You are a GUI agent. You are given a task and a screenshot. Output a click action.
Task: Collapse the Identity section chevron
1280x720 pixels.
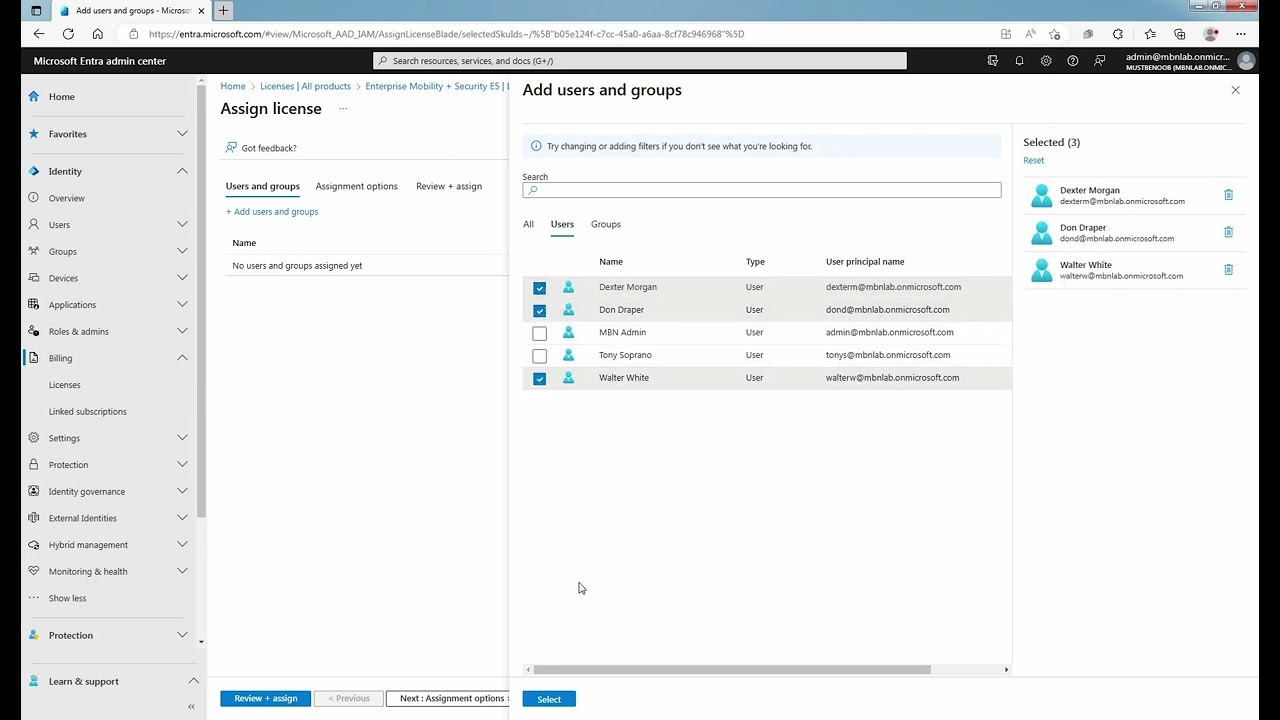pos(182,171)
